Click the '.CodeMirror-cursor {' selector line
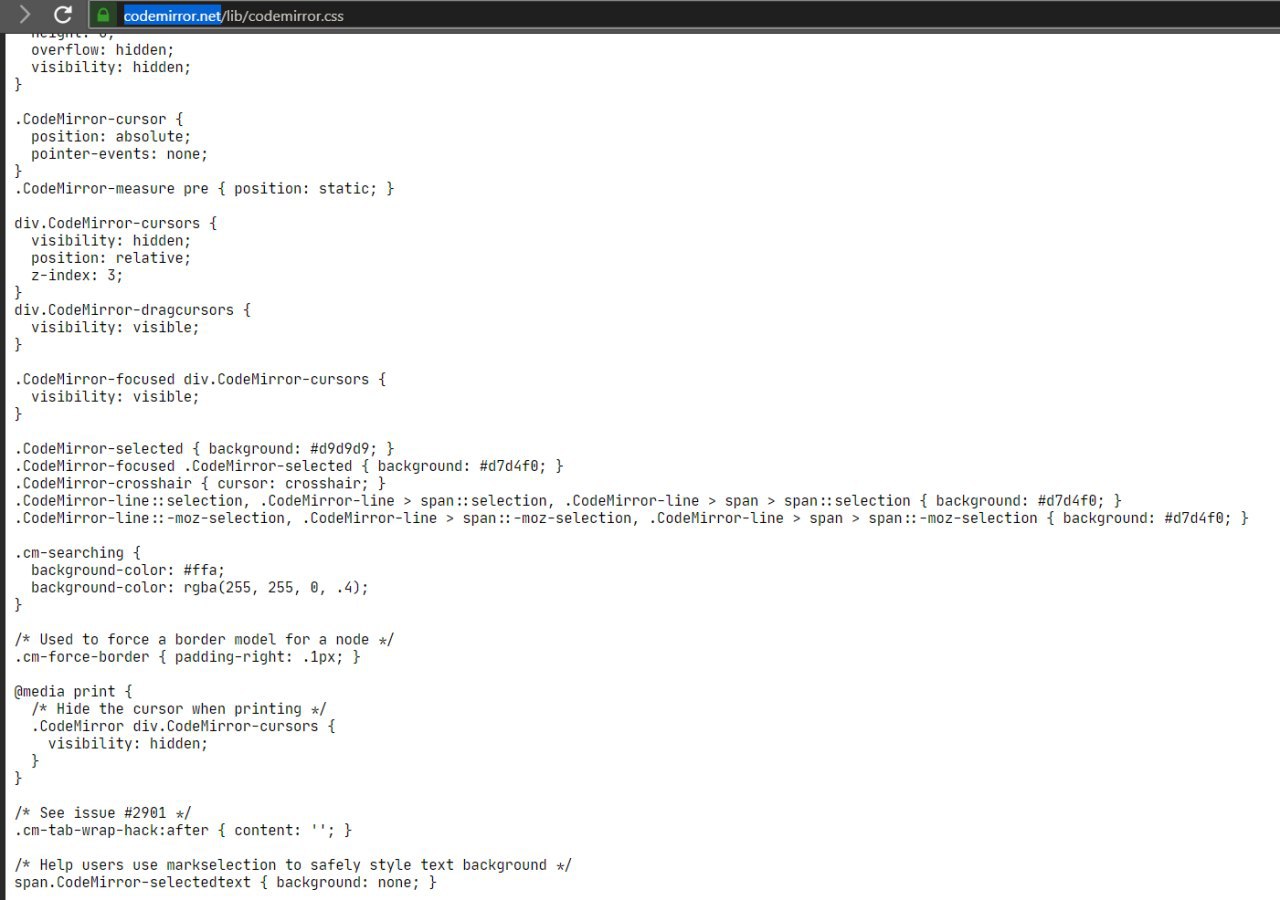 tap(99, 119)
